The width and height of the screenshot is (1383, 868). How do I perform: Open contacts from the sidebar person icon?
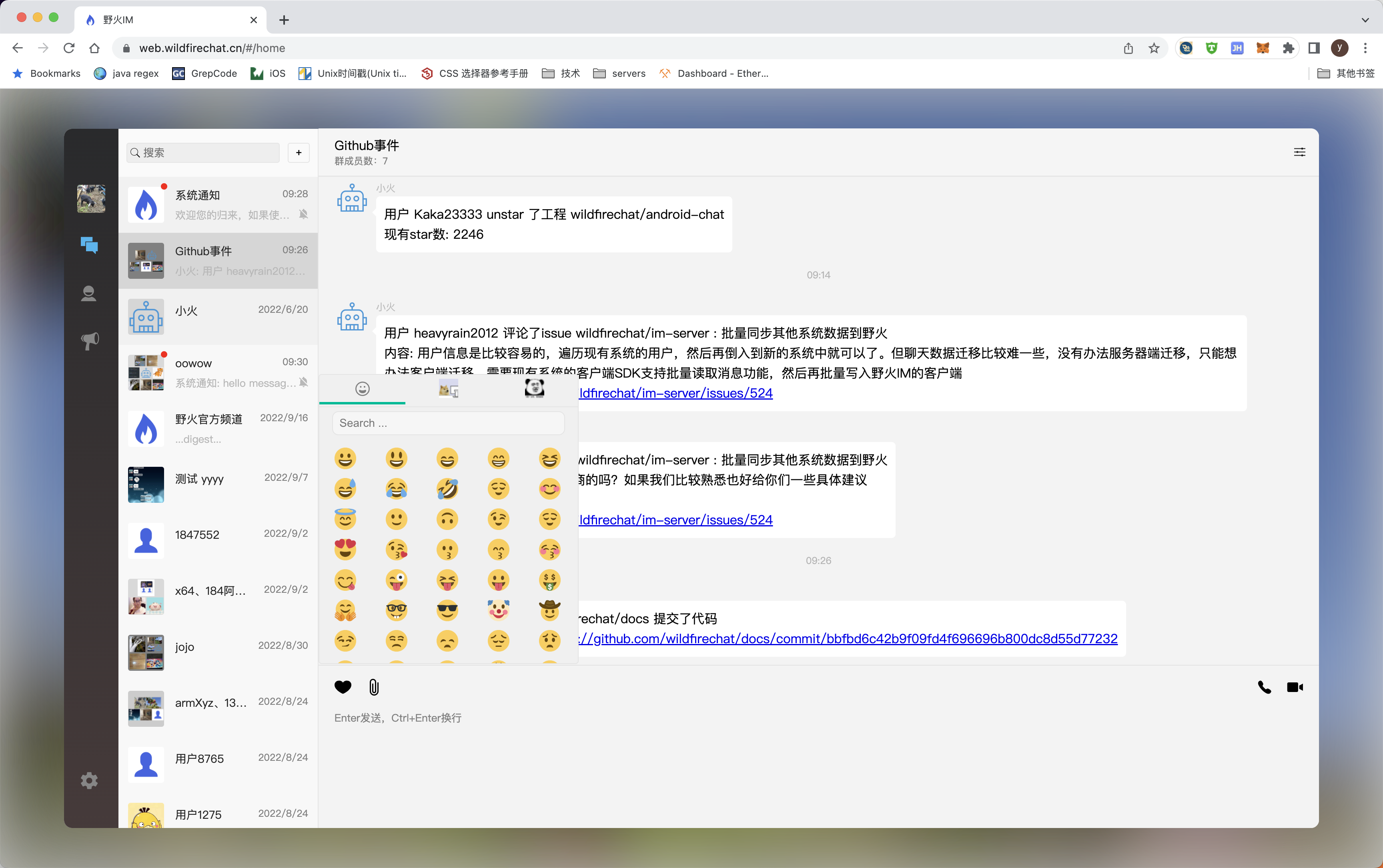point(88,293)
